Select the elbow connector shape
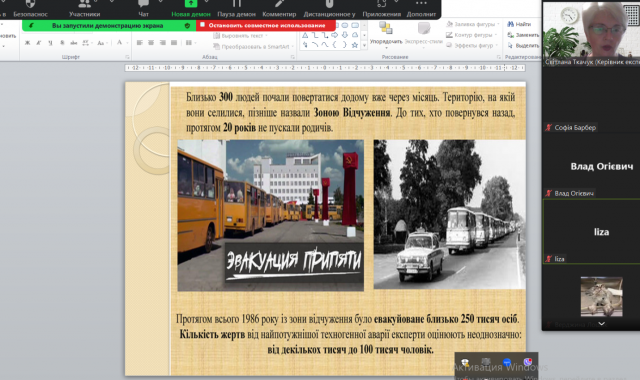This screenshot has width=640, height=380. point(315,36)
